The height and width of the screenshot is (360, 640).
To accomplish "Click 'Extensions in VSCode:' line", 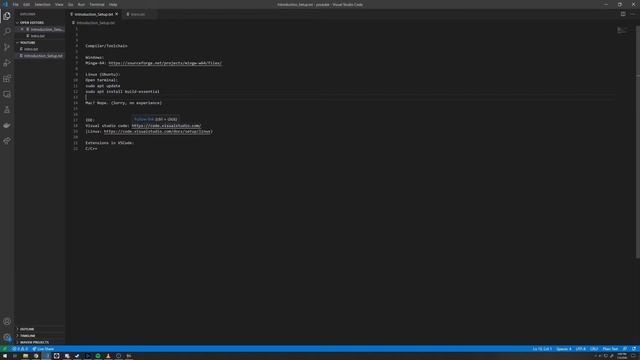I will pos(109,143).
